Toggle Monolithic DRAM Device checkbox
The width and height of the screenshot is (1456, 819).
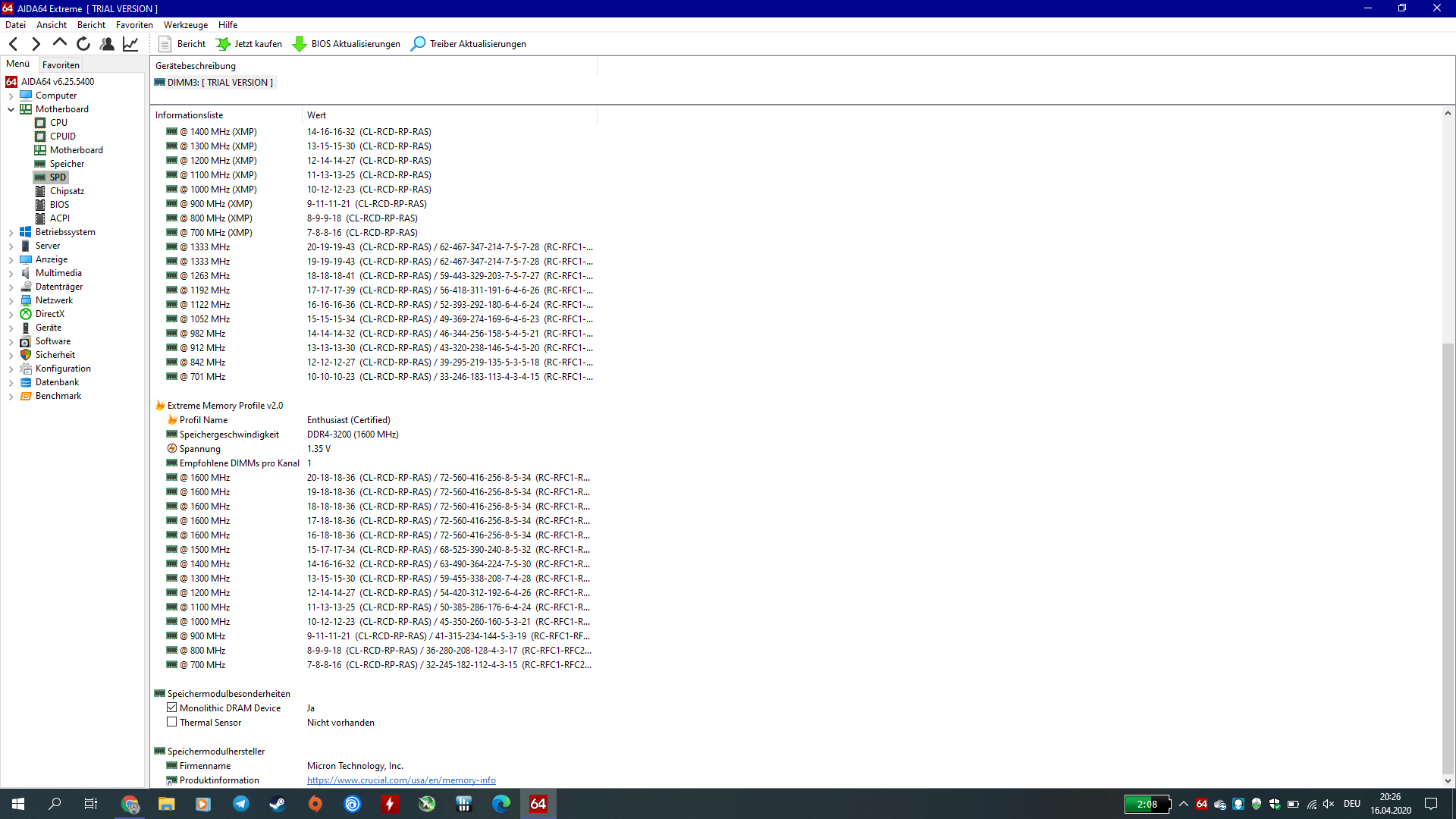coord(172,708)
